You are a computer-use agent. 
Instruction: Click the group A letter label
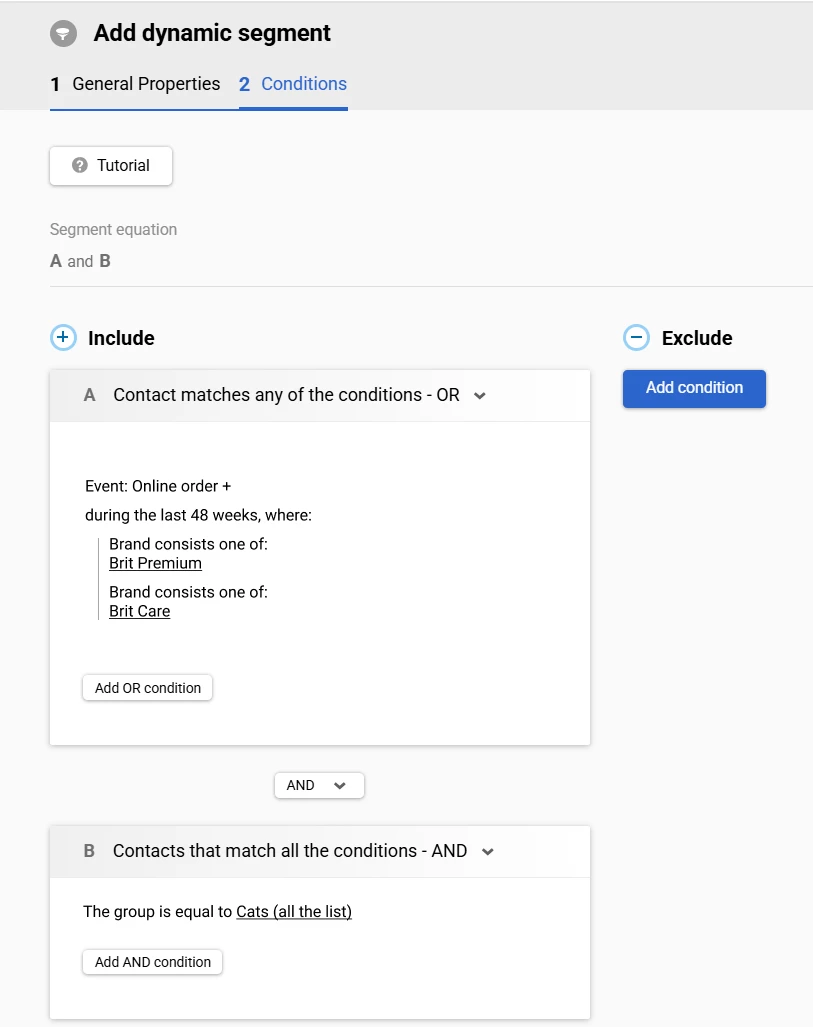pyautogui.click(x=90, y=395)
